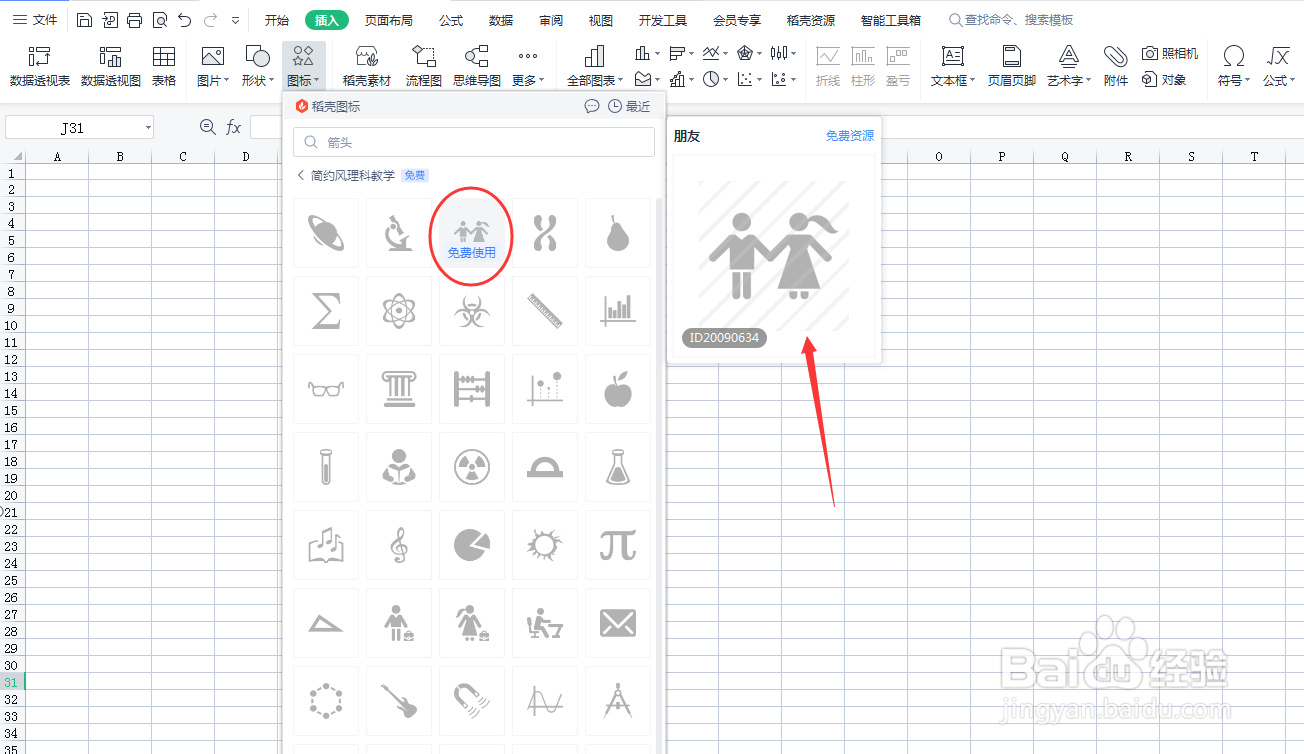Insert the envelope mail icon

pos(618,623)
